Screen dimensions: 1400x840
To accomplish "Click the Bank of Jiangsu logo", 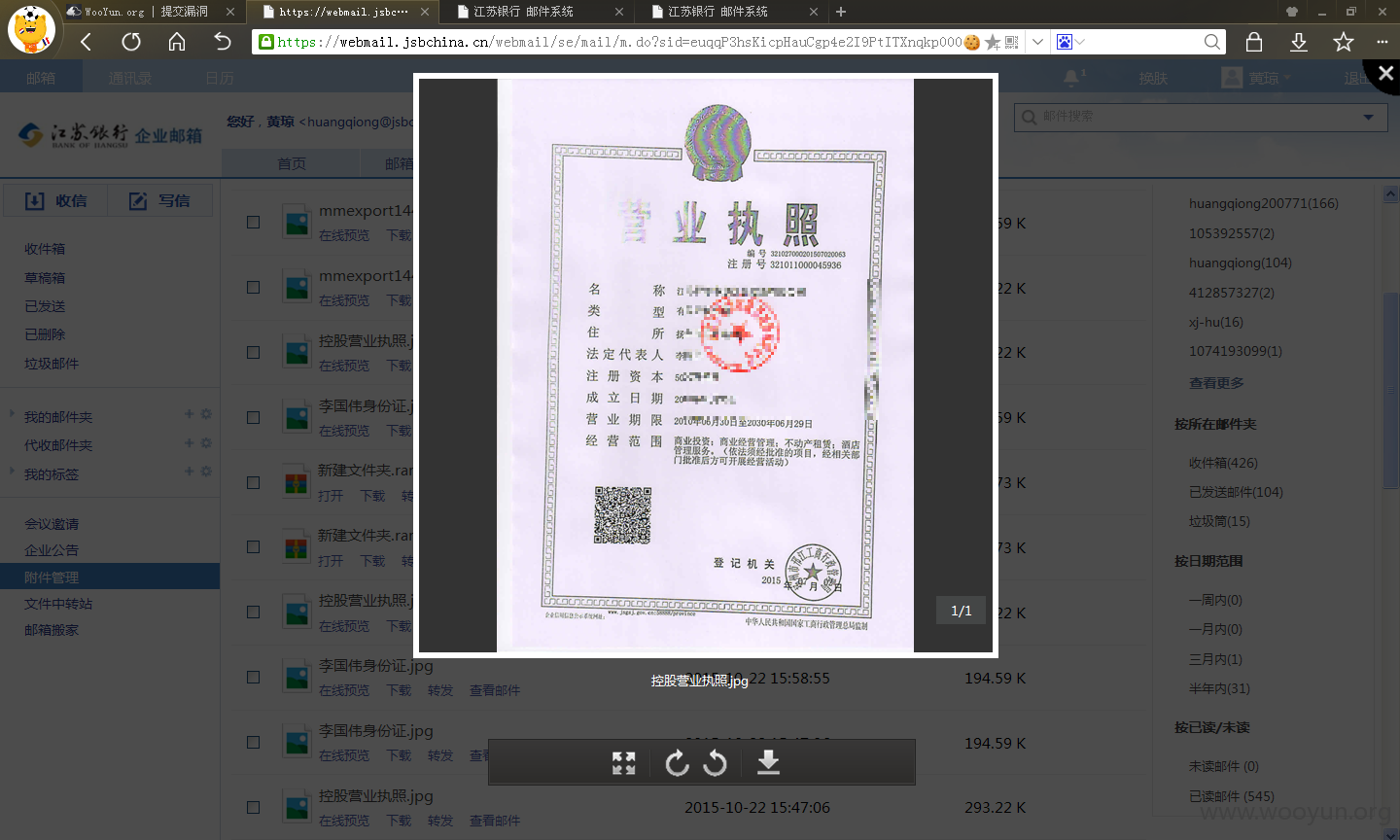I will (110, 134).
